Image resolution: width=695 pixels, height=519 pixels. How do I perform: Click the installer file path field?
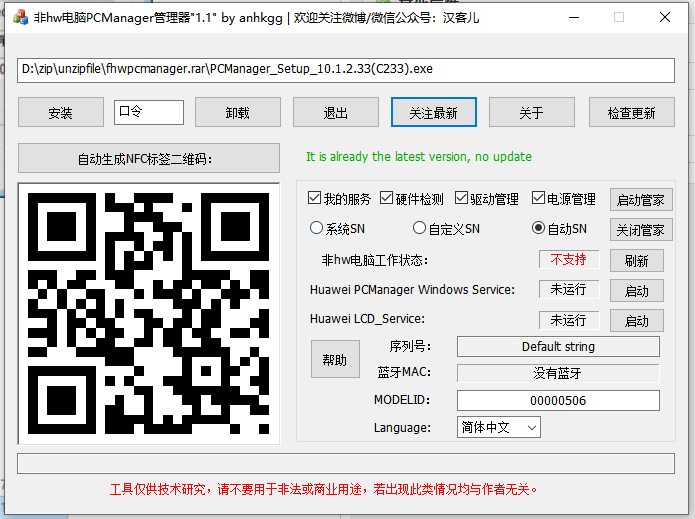tap(346, 70)
